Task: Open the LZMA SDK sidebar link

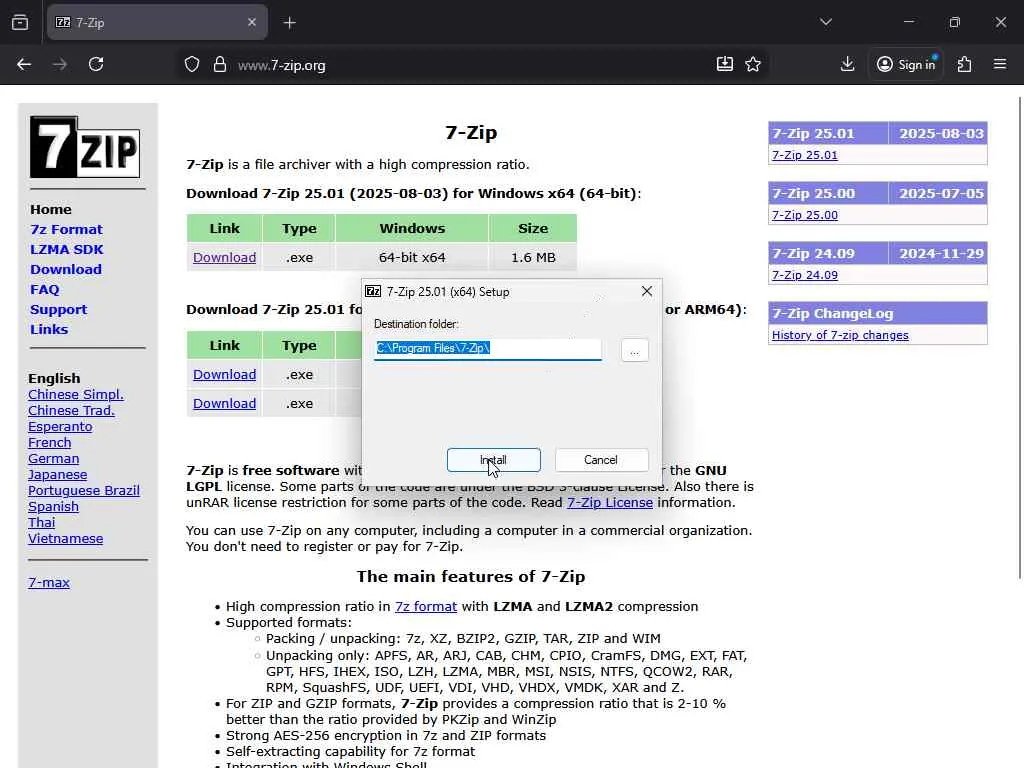Action: coord(67,249)
